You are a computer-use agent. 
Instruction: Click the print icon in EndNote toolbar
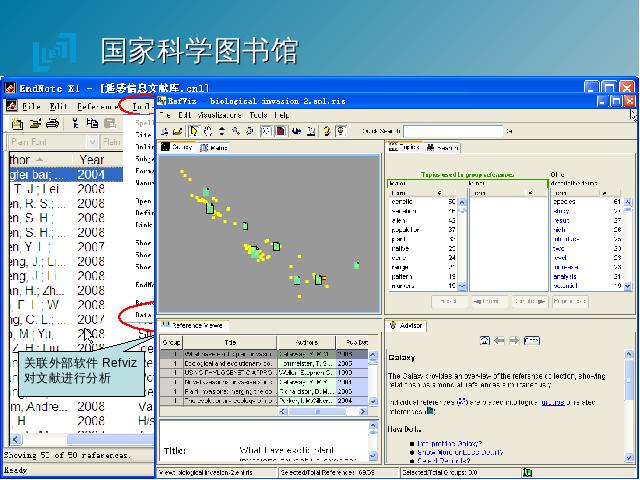53,123
